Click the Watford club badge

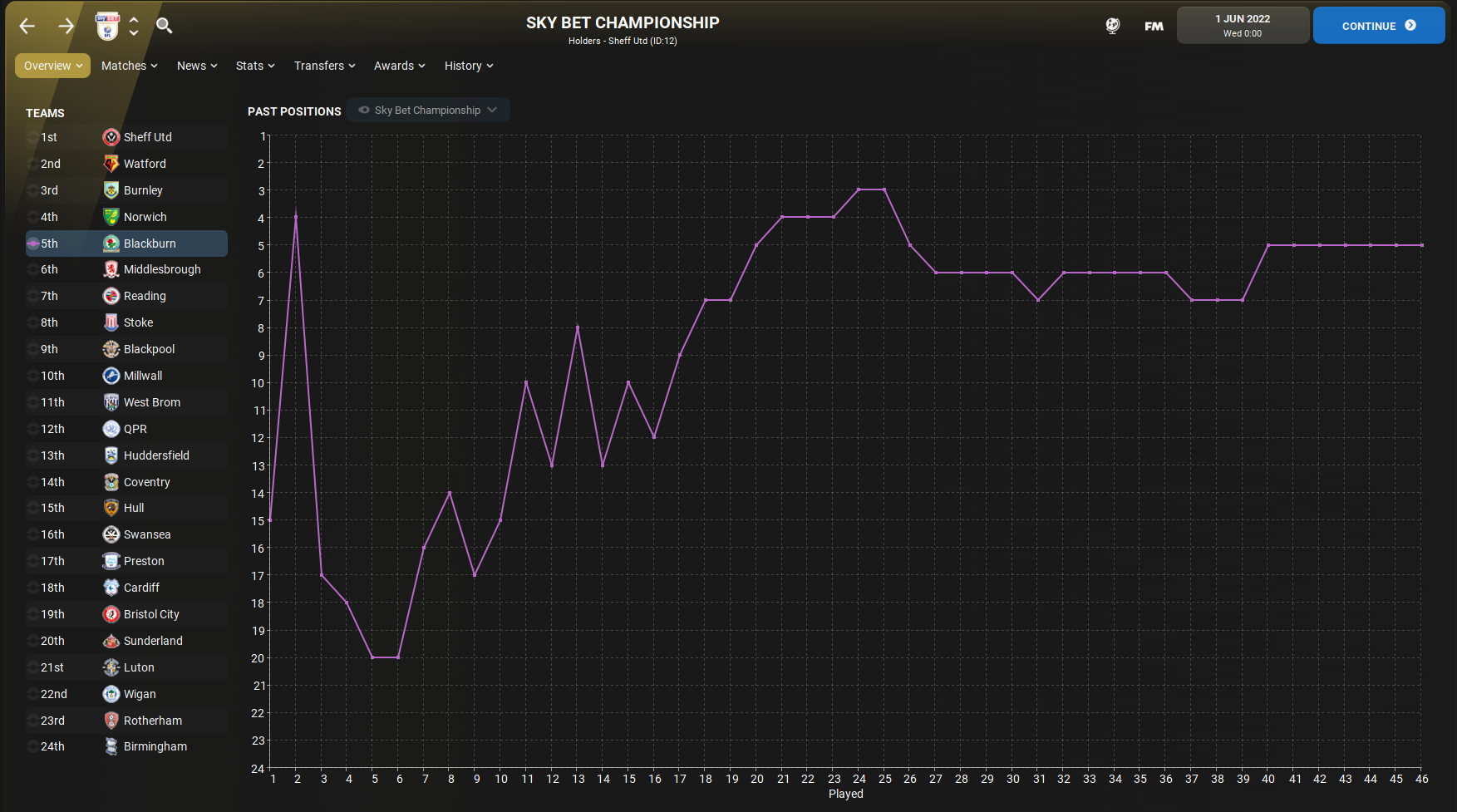pos(111,164)
